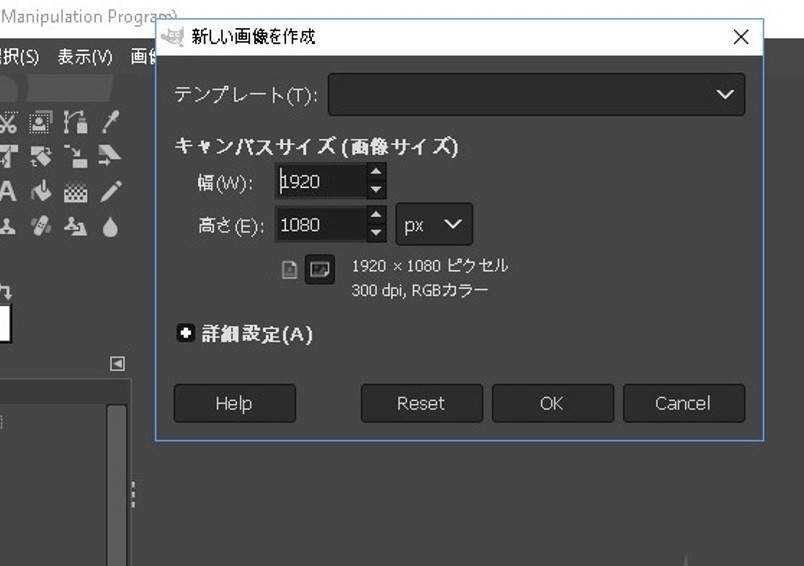
Task: Set landscape orientation for the canvas
Action: point(320,270)
